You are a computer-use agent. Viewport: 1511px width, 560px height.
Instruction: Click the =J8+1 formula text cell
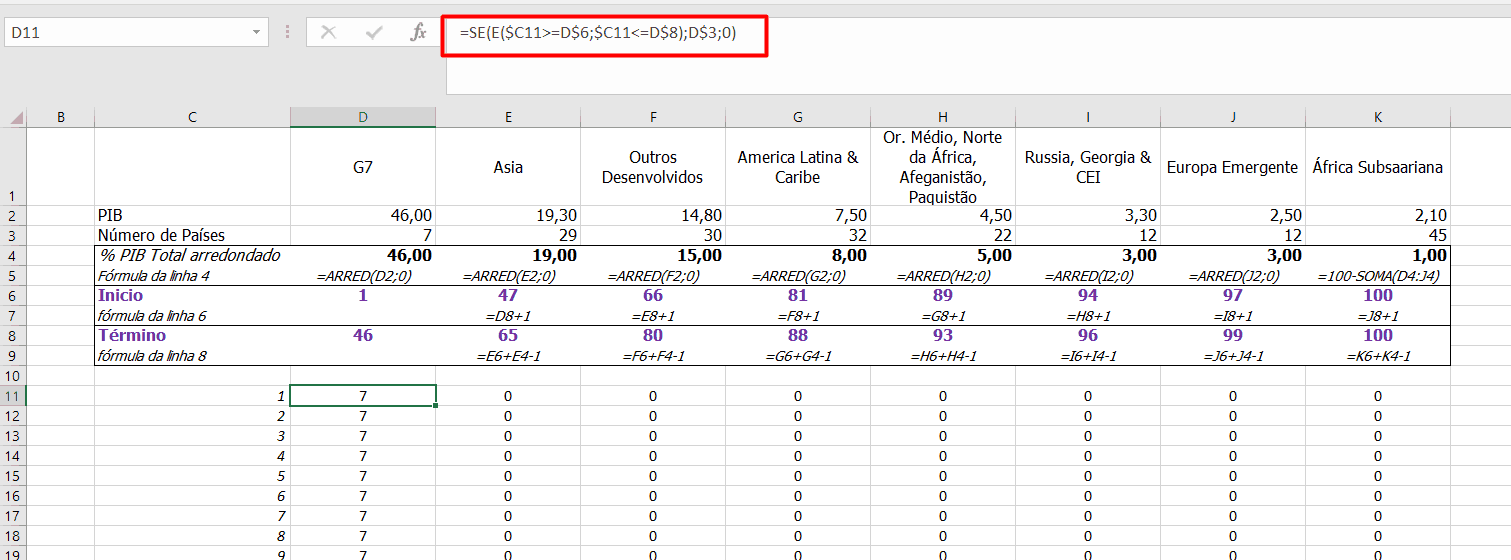[x=1378, y=316]
